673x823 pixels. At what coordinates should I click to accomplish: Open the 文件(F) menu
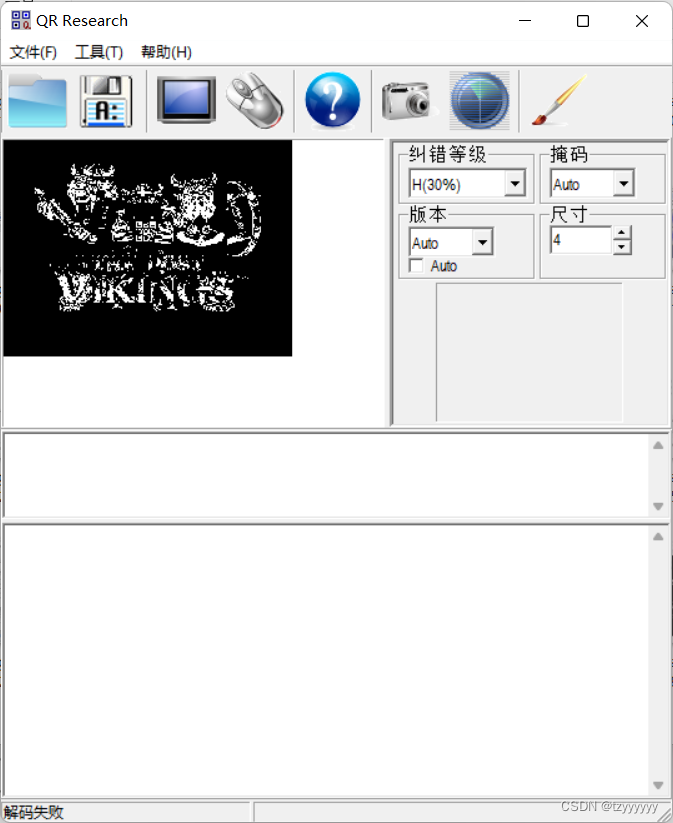coord(33,52)
